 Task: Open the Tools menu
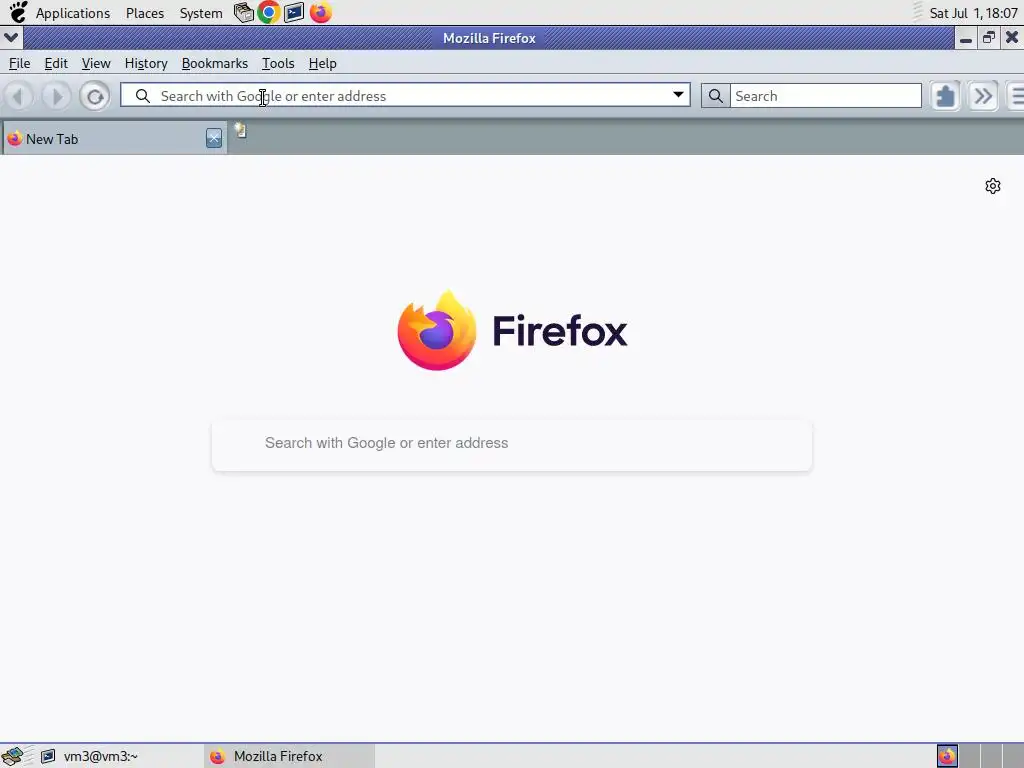pos(278,63)
